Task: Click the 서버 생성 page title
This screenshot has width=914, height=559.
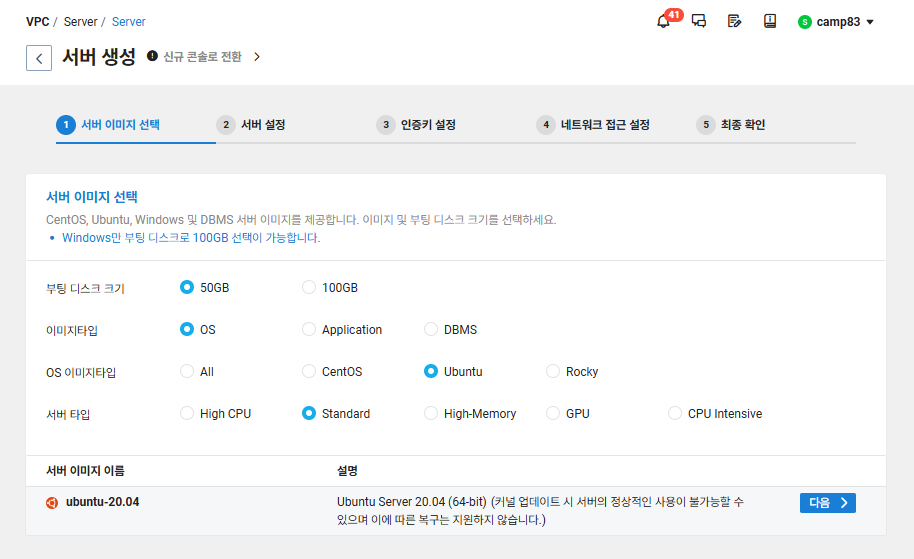Action: 99,57
